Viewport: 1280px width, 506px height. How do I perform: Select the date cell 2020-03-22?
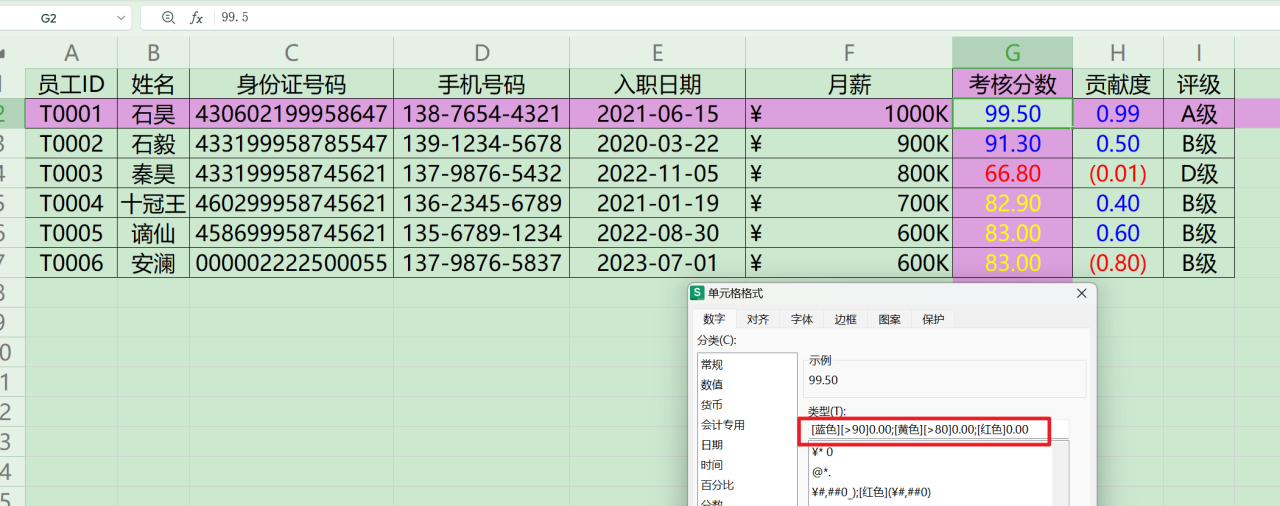pos(657,143)
